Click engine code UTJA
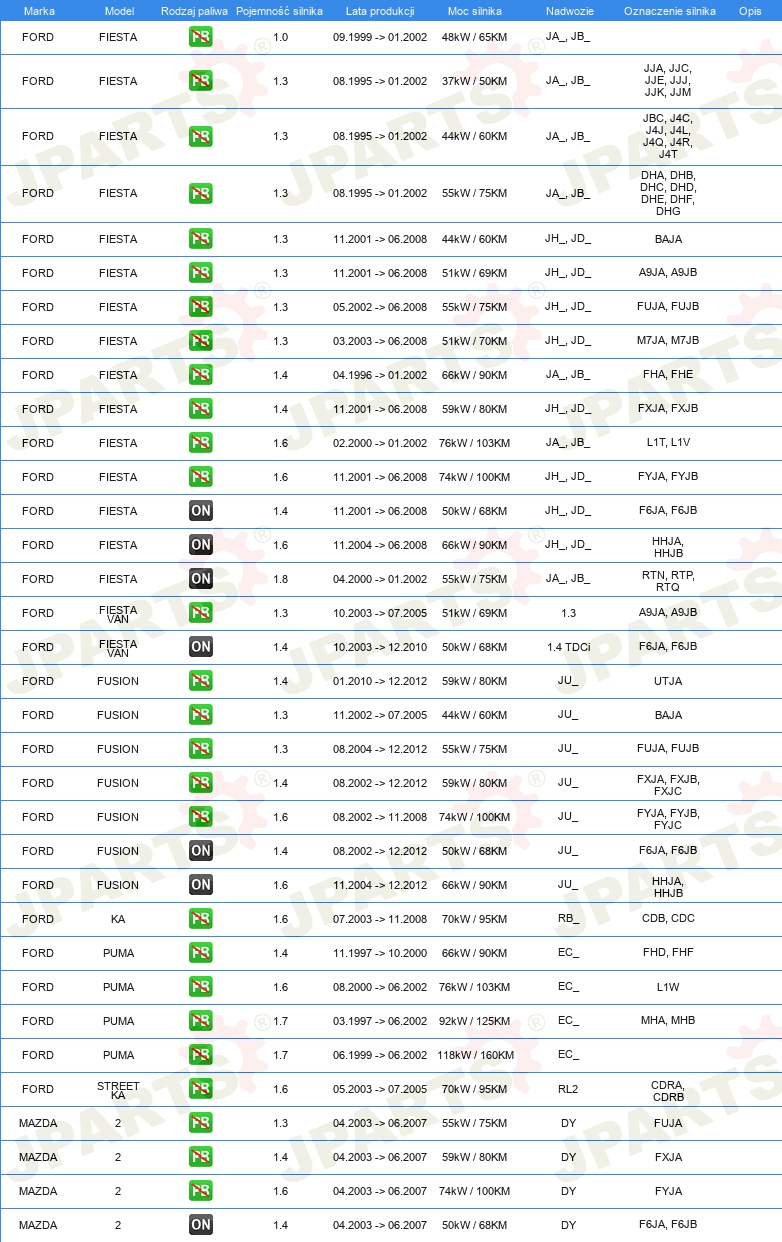The image size is (782, 1242). [x=668, y=681]
